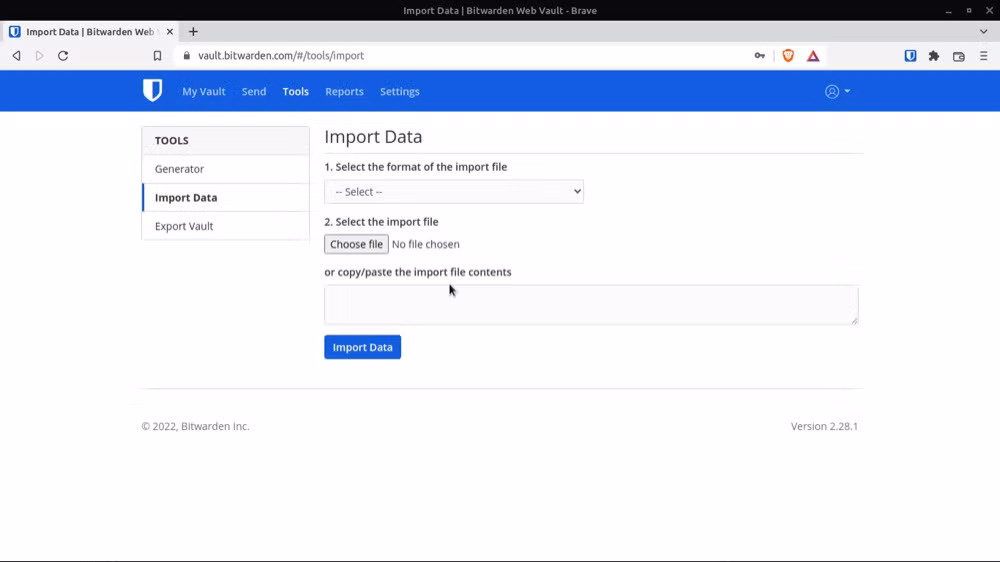The width and height of the screenshot is (1000, 562).
Task: Select the Import Data browser tab
Action: pos(89,31)
